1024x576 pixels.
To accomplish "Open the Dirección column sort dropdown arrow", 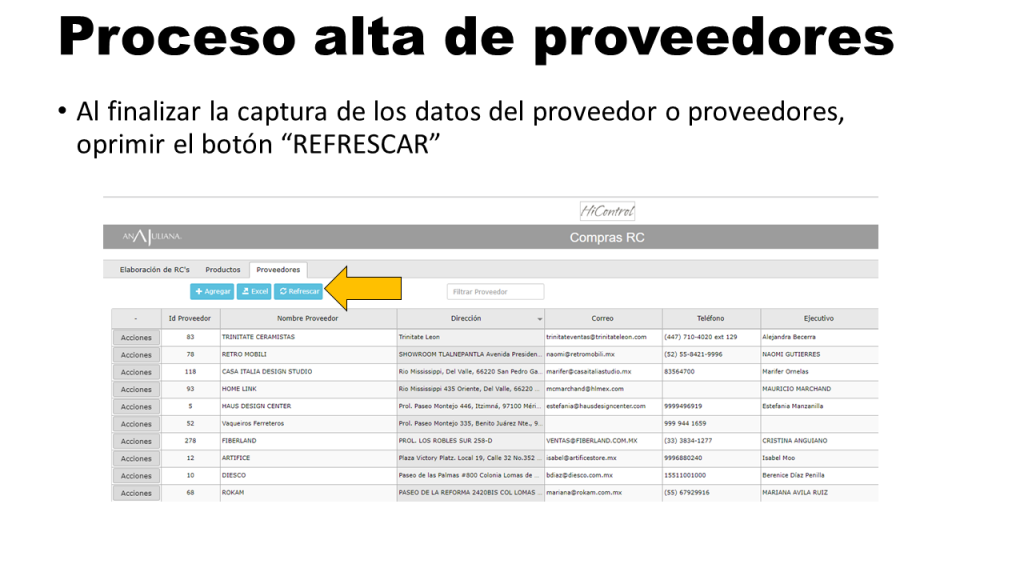I will pyautogui.click(x=540, y=319).
